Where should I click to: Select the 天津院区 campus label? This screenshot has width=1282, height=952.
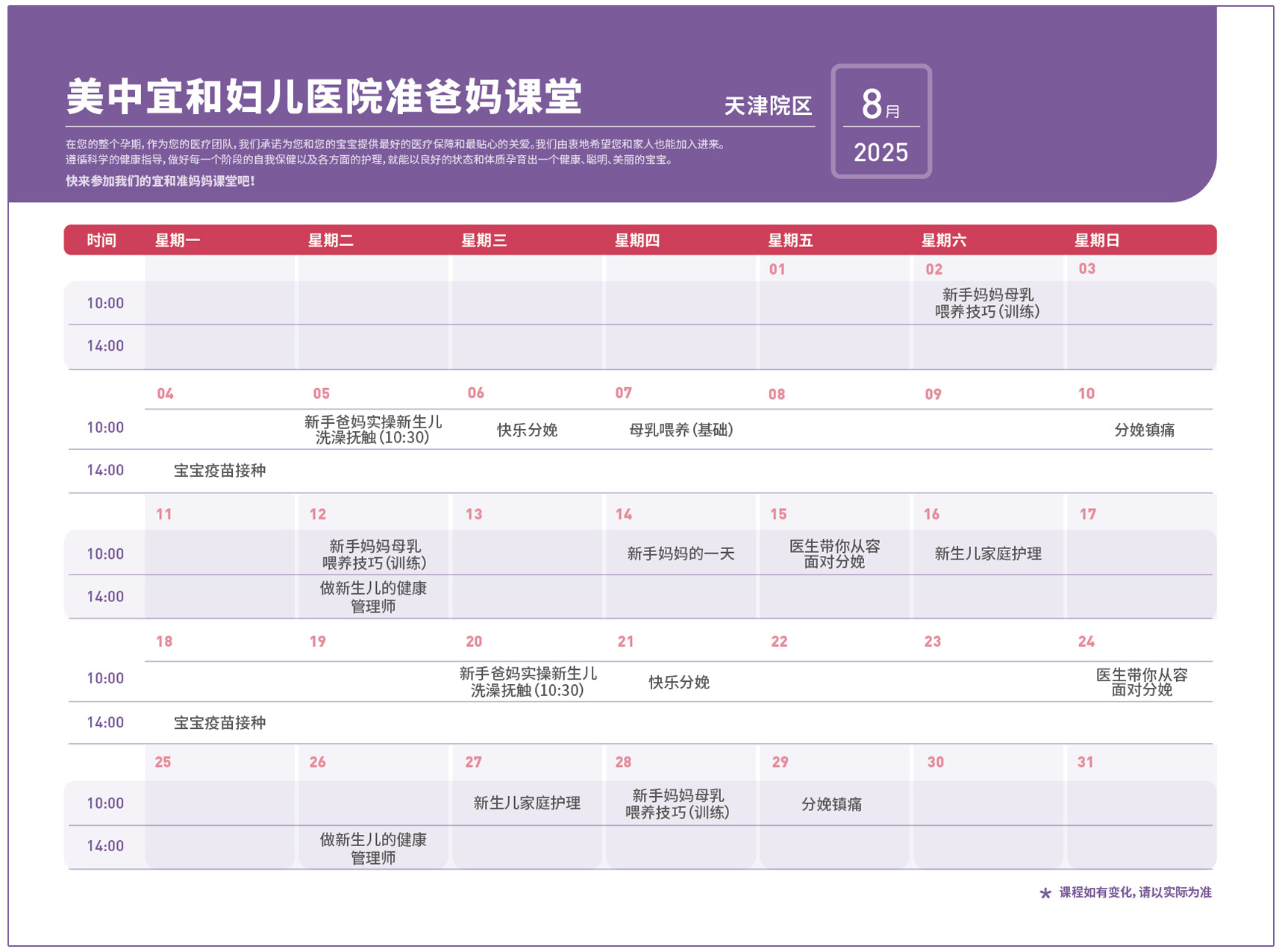768,106
